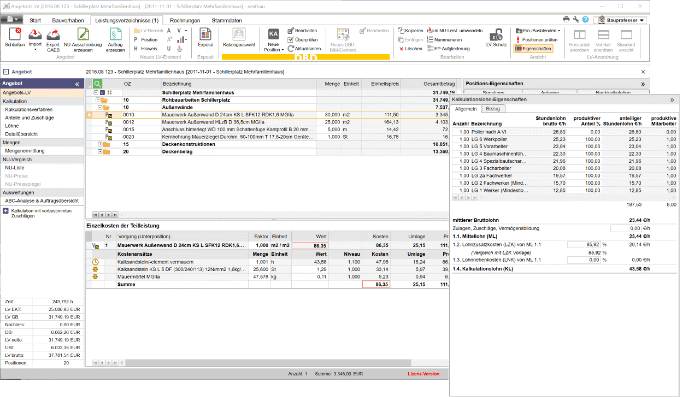The height and width of the screenshot is (397, 680).
Task: Collapse the Außenwände folder node
Action: click(x=100, y=107)
